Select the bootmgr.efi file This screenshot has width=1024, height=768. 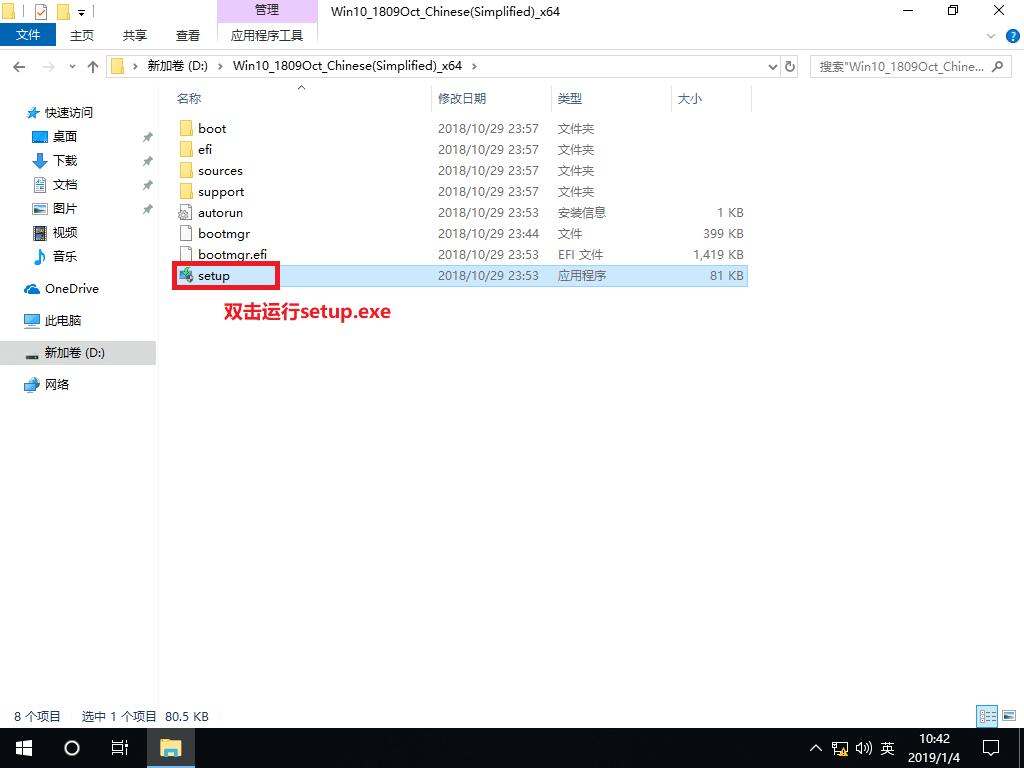pos(232,255)
